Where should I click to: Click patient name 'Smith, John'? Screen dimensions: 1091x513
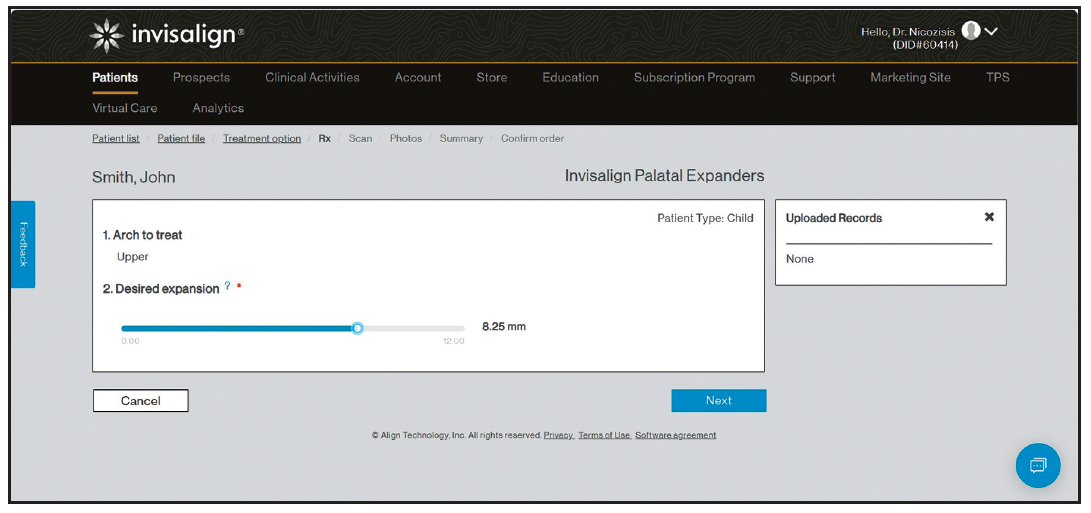(x=134, y=177)
